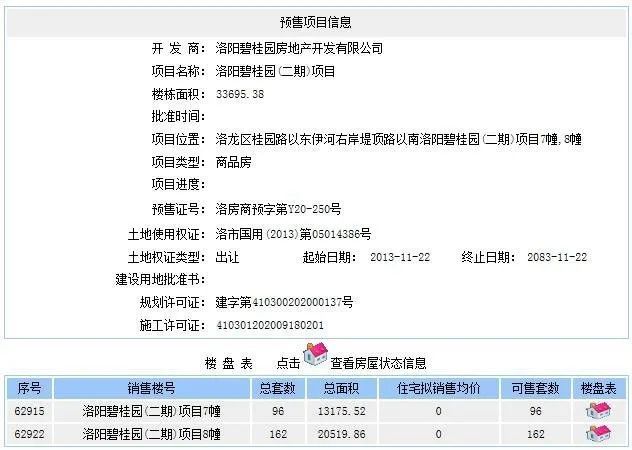
Task: Open 楼盘表 icon for 项目8幢 row
Action: coord(599,434)
